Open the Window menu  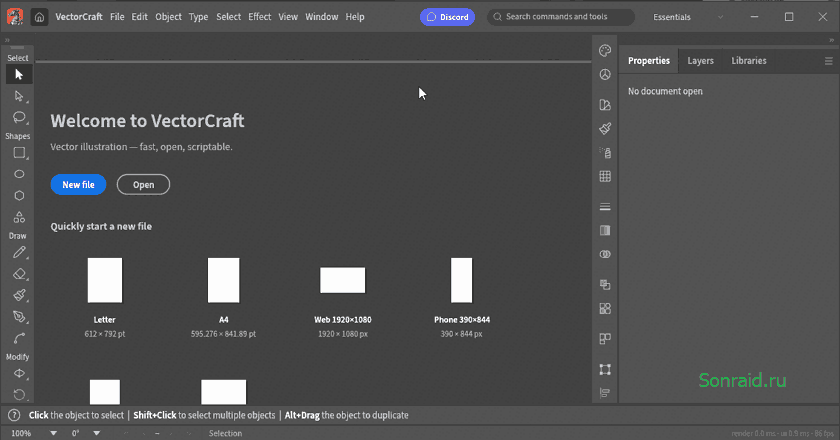pos(321,17)
